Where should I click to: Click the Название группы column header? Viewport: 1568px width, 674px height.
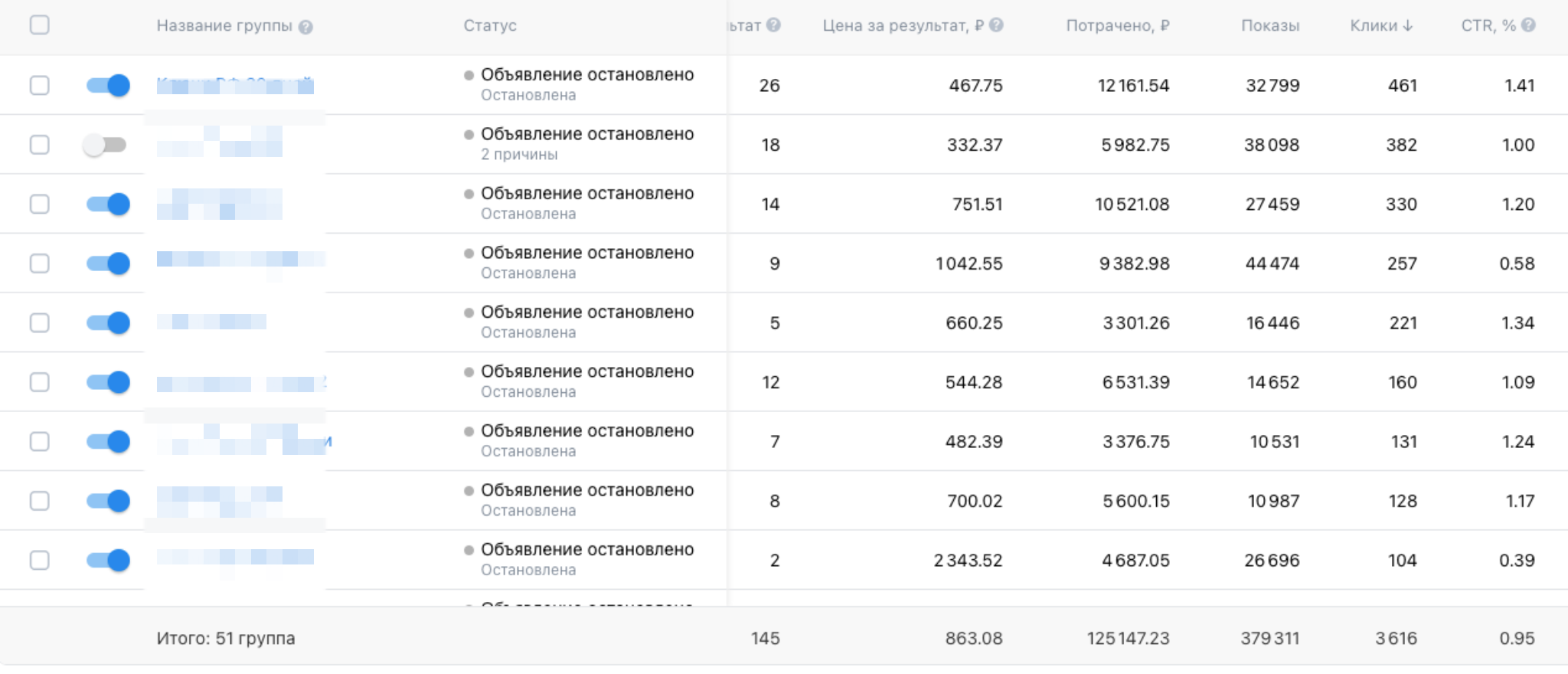(x=224, y=25)
